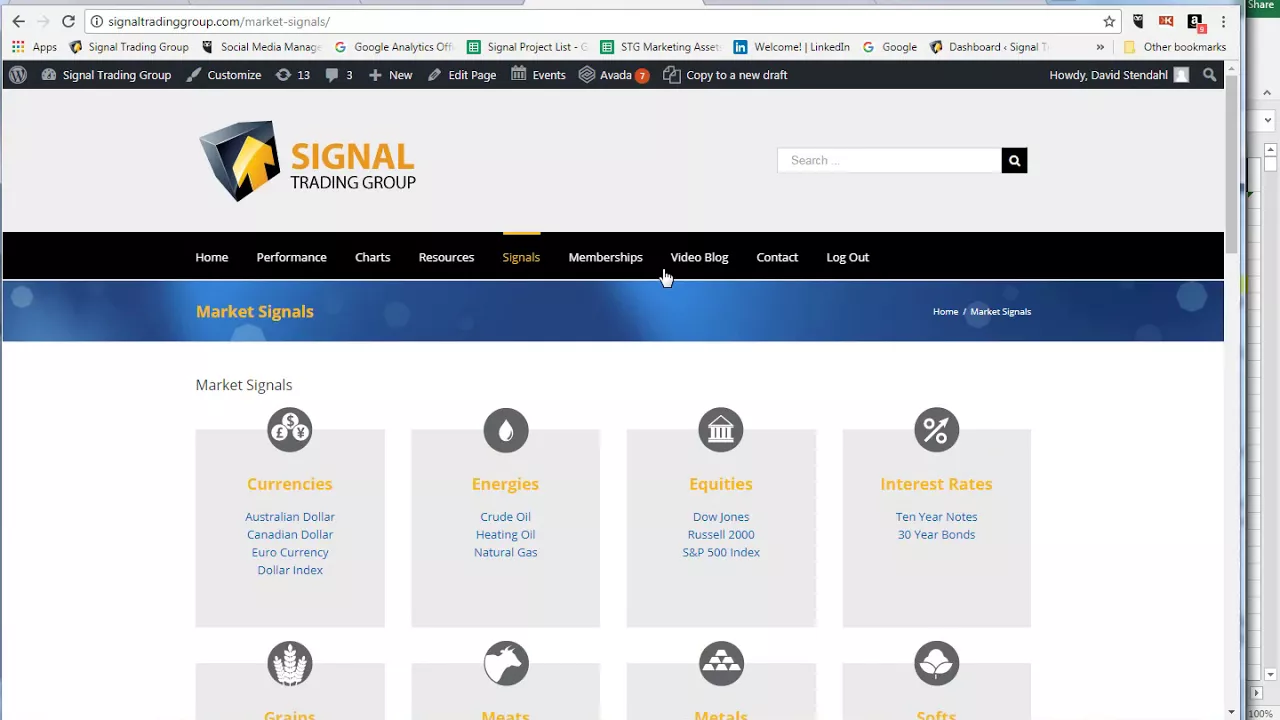
Task: Open Social Media Manager bookmark
Action: [x=261, y=47]
